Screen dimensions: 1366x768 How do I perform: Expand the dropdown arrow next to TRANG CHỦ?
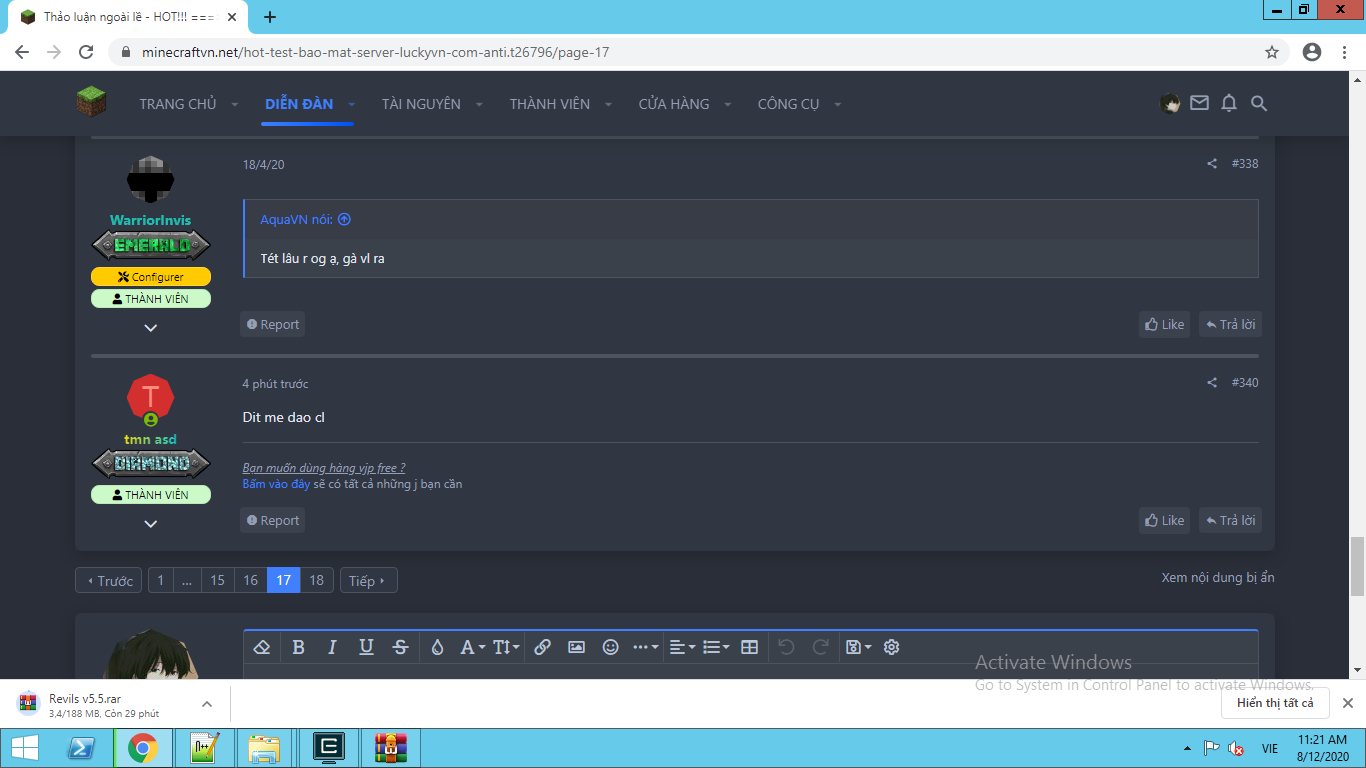click(235, 105)
